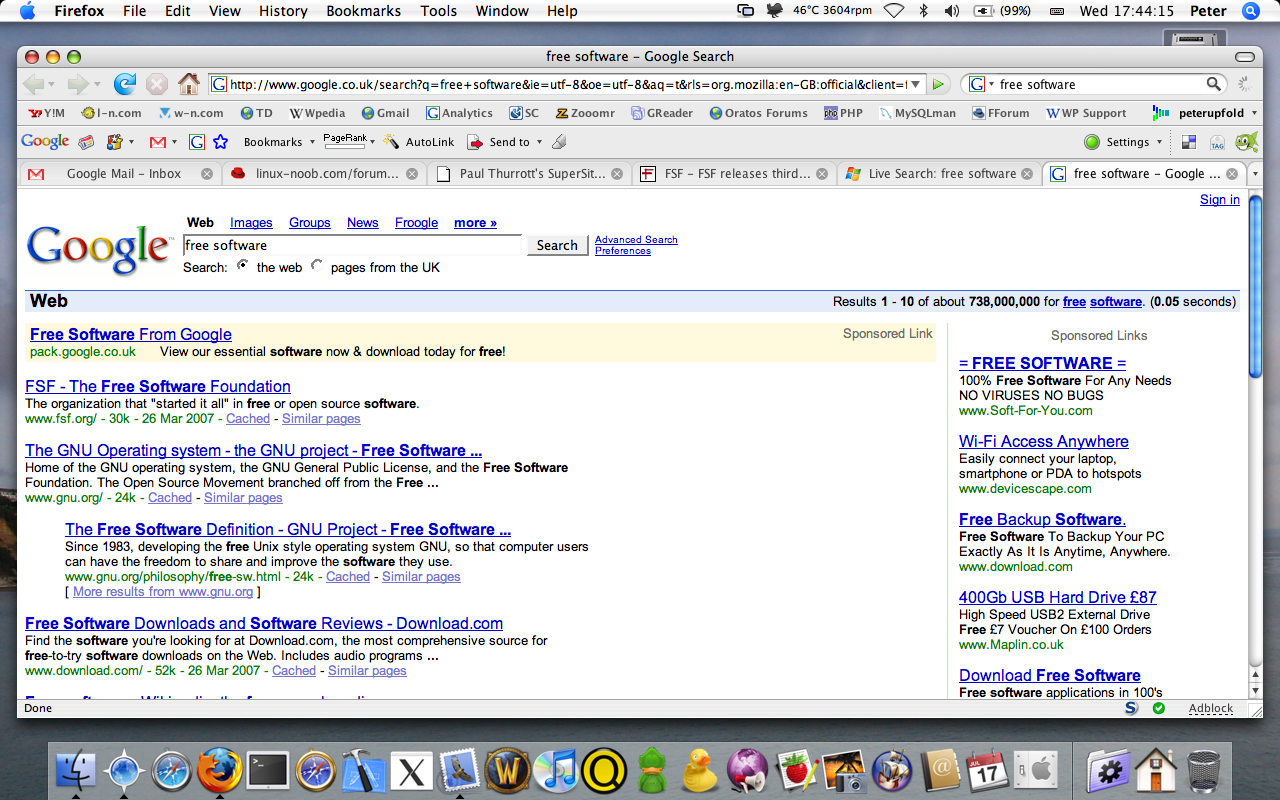Screen dimensions: 1280x800
Task: Switch to linux-noob.com forum tab
Action: tap(324, 173)
